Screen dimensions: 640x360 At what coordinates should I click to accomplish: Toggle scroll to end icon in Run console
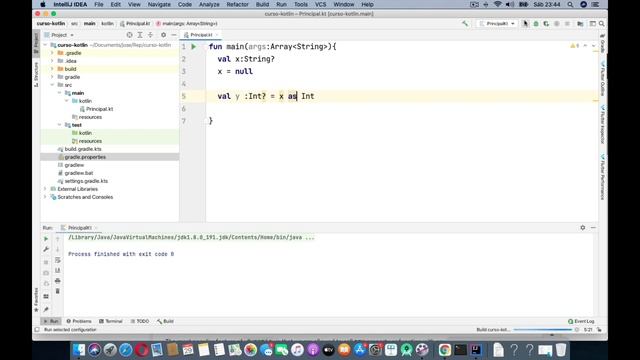58,270
